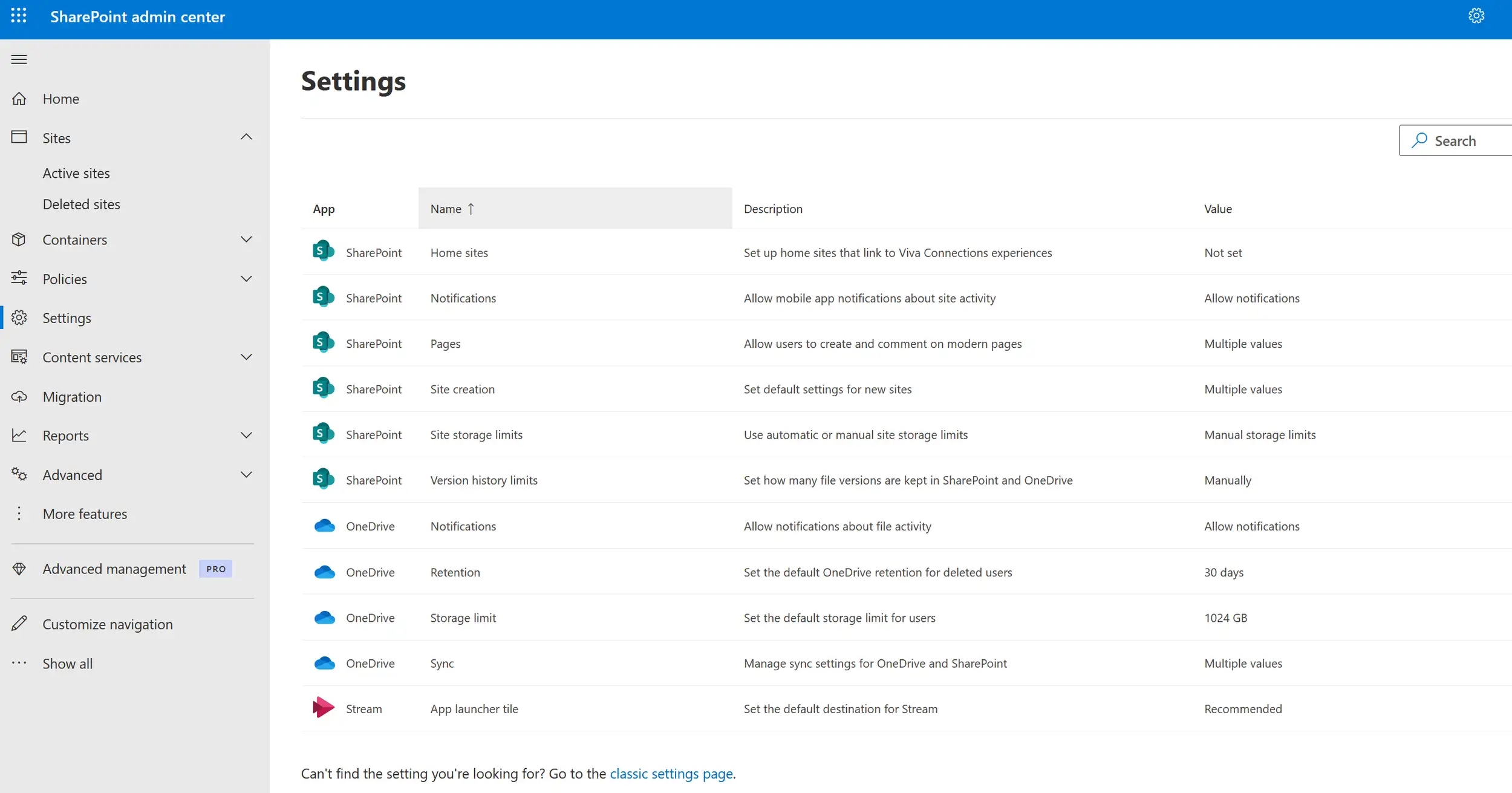Click OneDrive icon in Retention row
The width and height of the screenshot is (1512, 793).
(x=325, y=572)
